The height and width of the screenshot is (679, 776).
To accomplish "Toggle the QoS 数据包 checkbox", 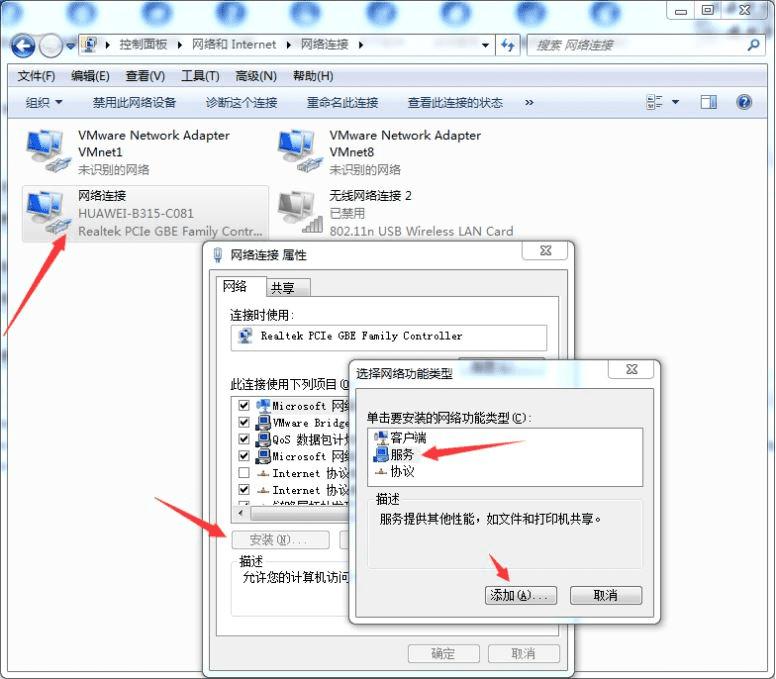I will coord(244,439).
